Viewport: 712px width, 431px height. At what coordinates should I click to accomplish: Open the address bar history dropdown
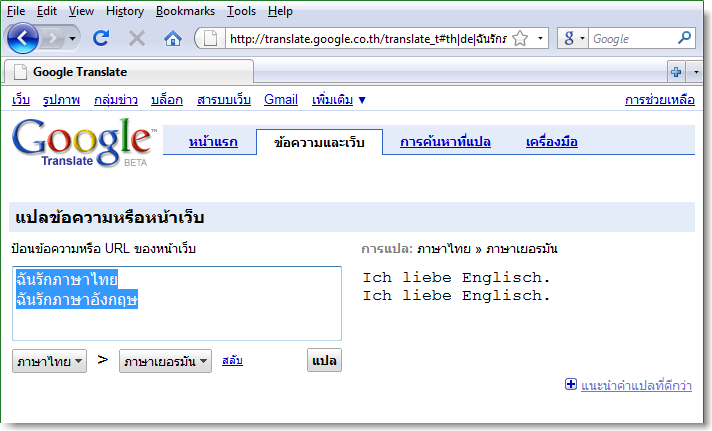tap(540, 39)
